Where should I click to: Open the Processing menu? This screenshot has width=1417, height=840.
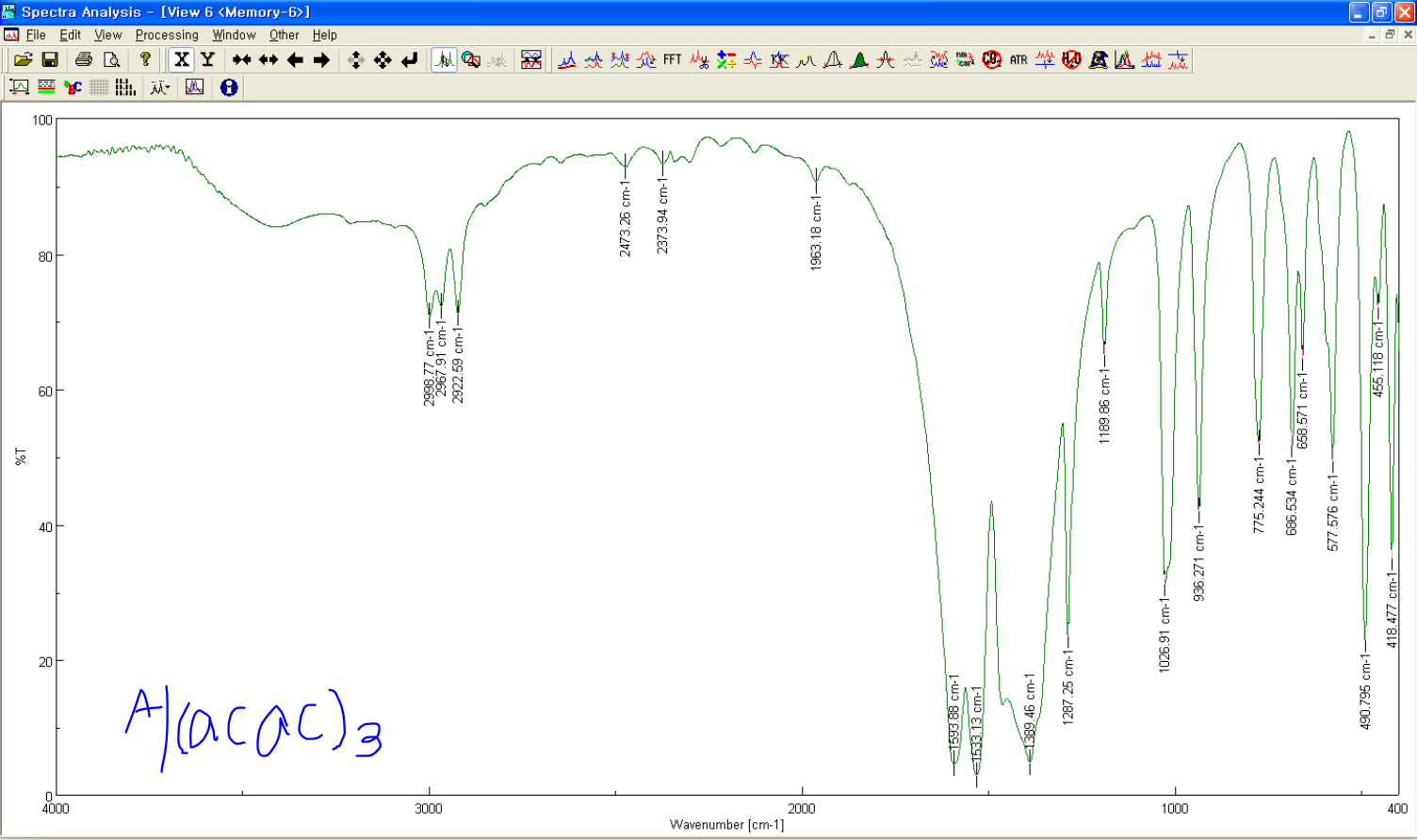coord(166,35)
